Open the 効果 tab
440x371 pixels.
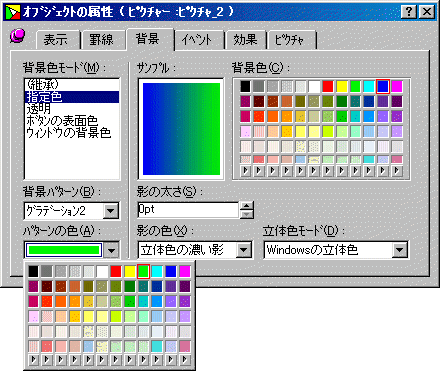point(245,40)
